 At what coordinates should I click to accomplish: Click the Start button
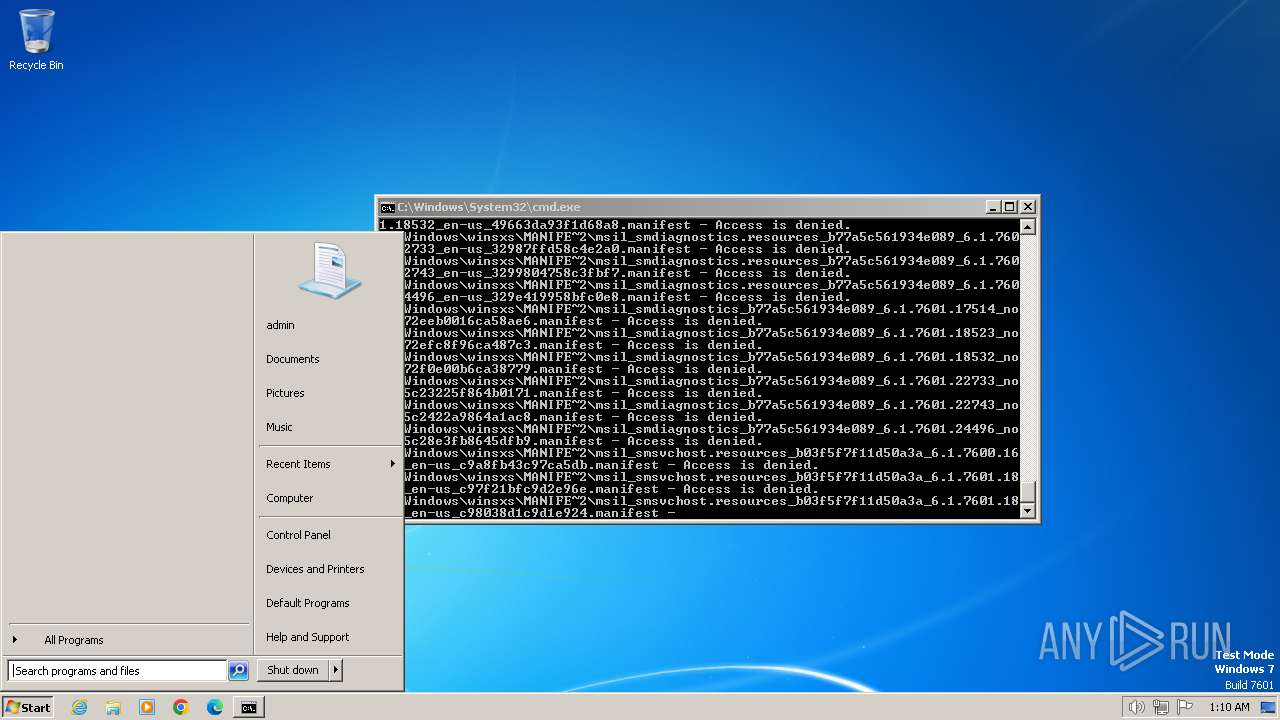[x=28, y=707]
